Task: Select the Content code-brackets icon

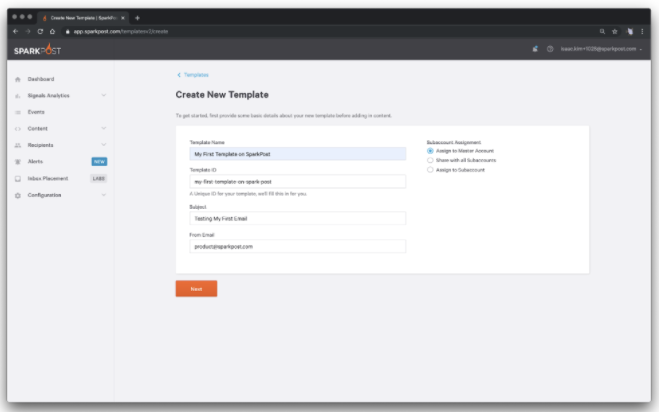Action: [x=18, y=129]
